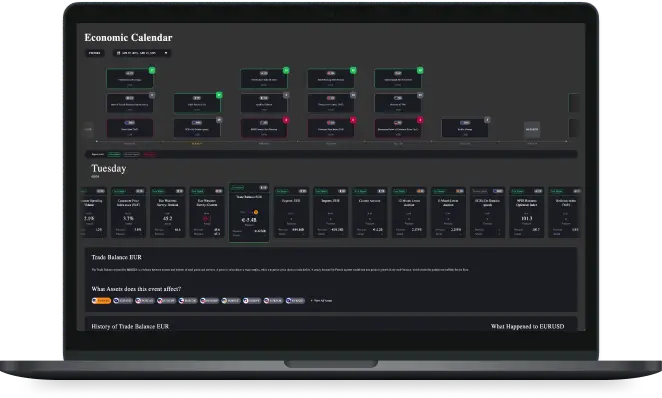This screenshot has height=398, width=662.
Task: Click red square icon in fourth Tuesday card
Action: pyautogui.click(x=206, y=219)
